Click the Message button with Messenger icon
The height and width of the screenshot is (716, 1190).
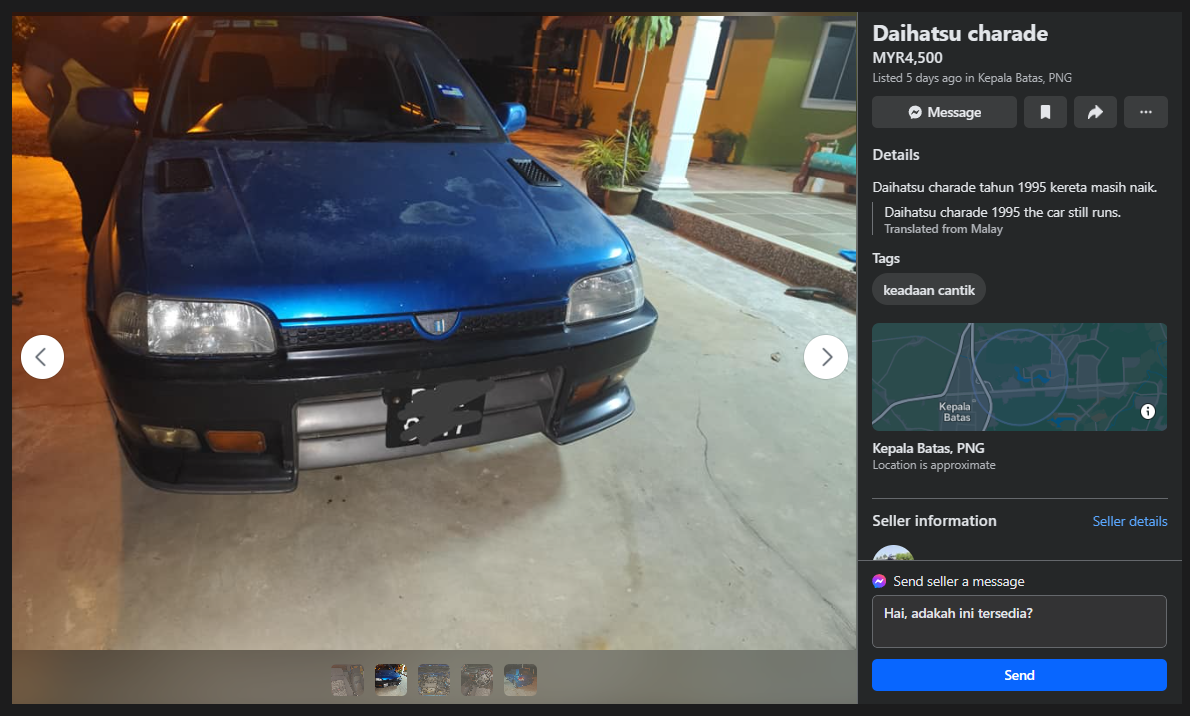point(944,112)
